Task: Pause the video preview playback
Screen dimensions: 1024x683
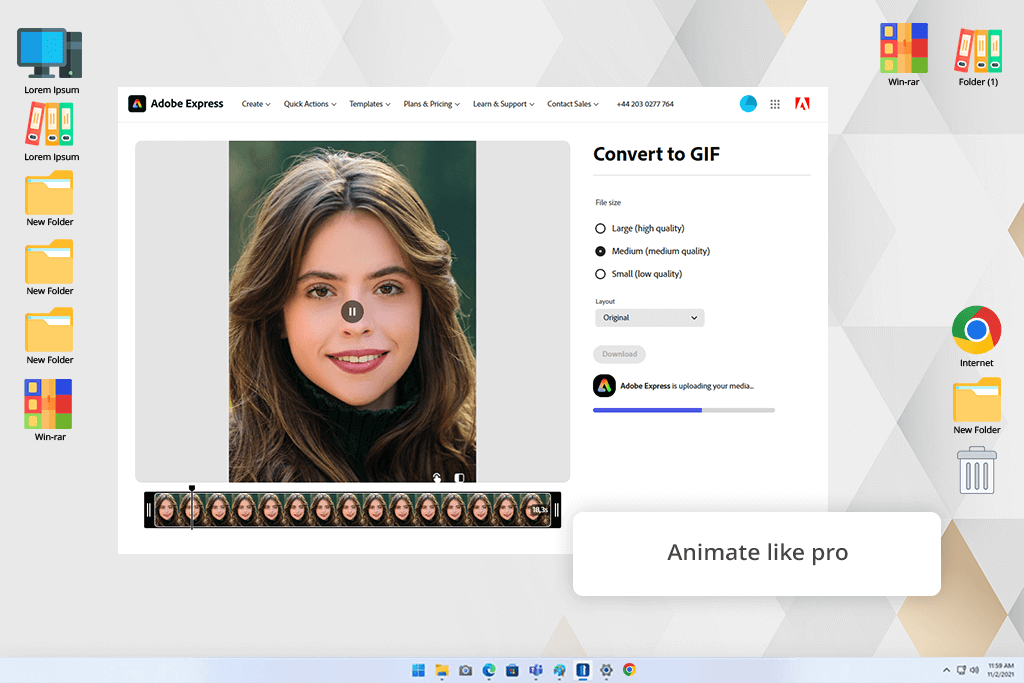Action: [352, 311]
